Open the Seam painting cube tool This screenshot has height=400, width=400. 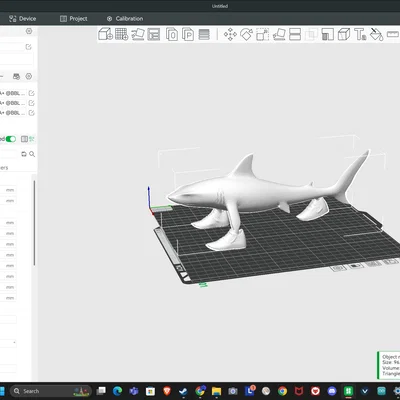[344, 34]
